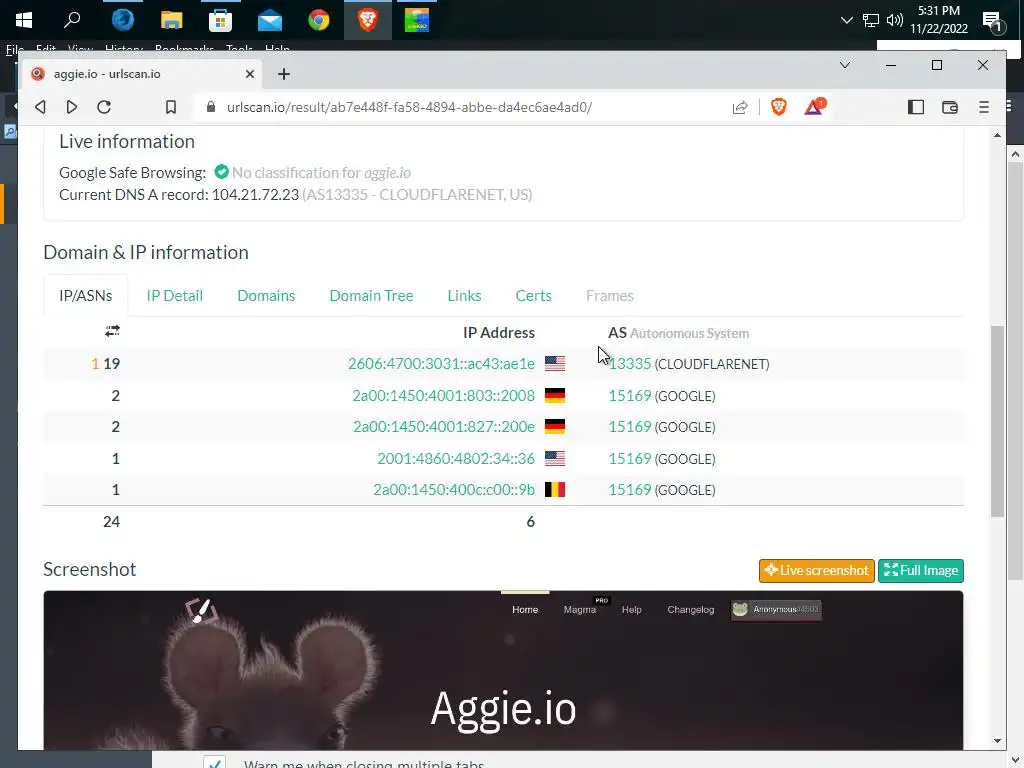Screen dimensions: 1024x768
Task: Click total requests count 24
Action: (111, 522)
